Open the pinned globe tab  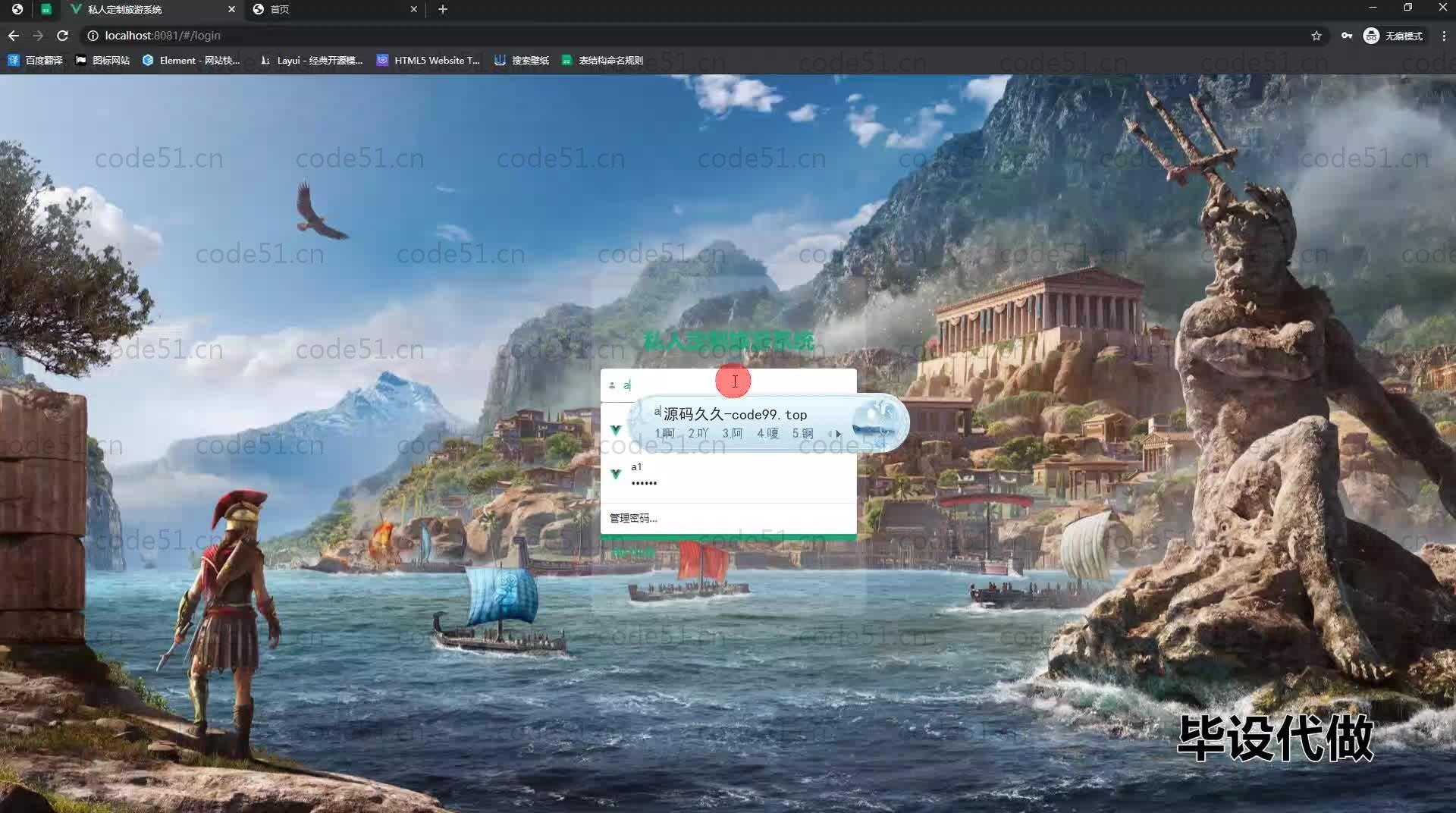17,9
